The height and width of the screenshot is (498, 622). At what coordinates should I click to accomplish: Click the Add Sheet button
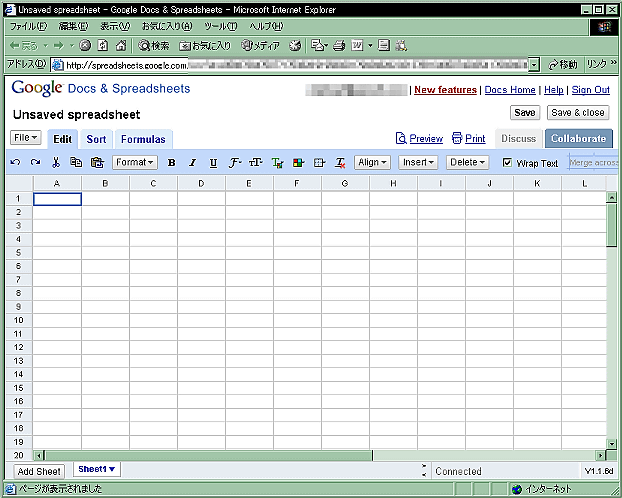click(39, 471)
